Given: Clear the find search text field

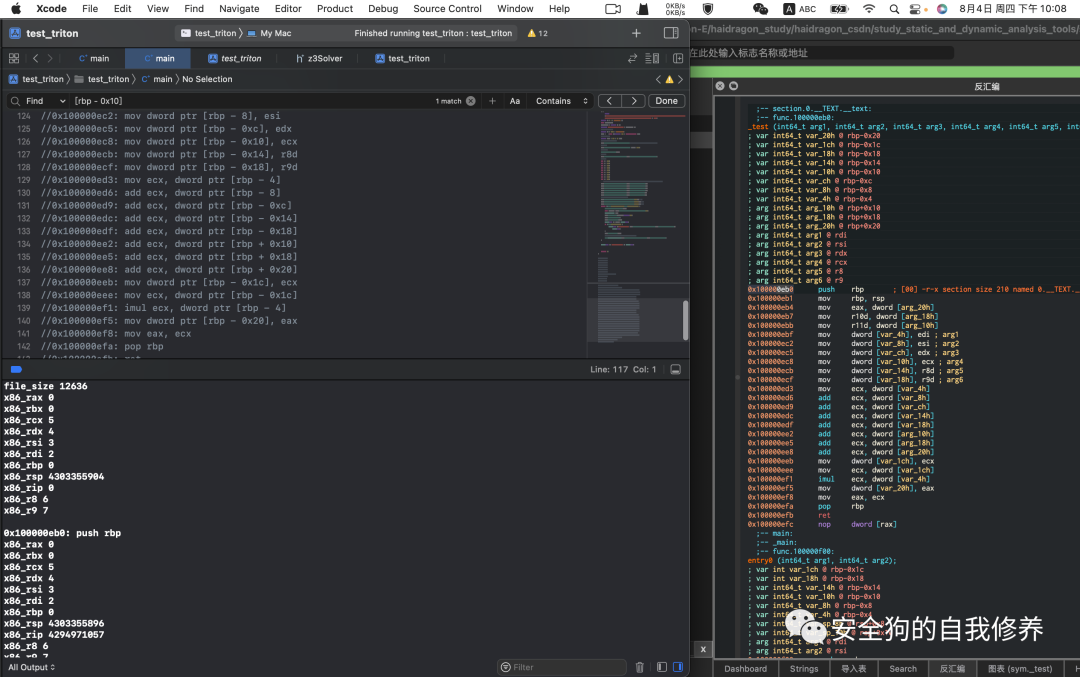Looking at the screenshot, I should pyautogui.click(x=471, y=101).
